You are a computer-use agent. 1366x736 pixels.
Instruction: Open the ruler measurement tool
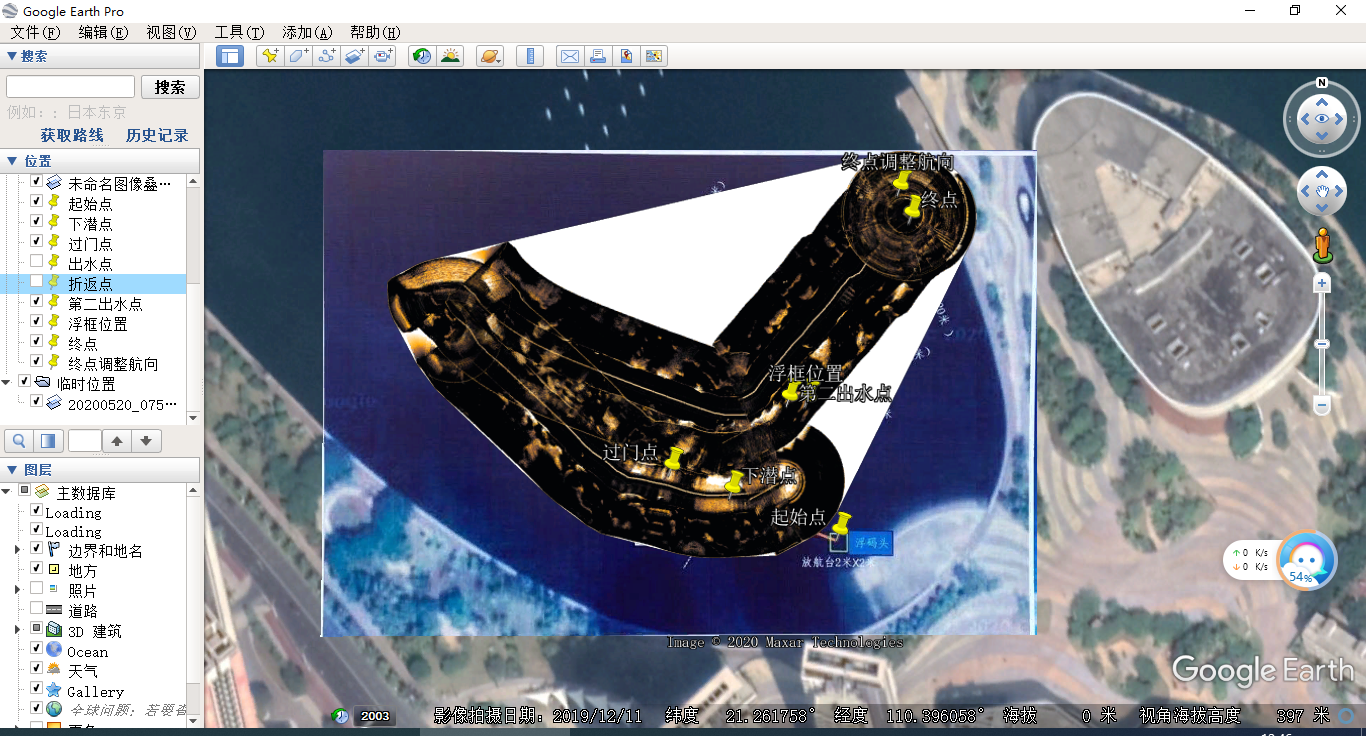coord(530,56)
